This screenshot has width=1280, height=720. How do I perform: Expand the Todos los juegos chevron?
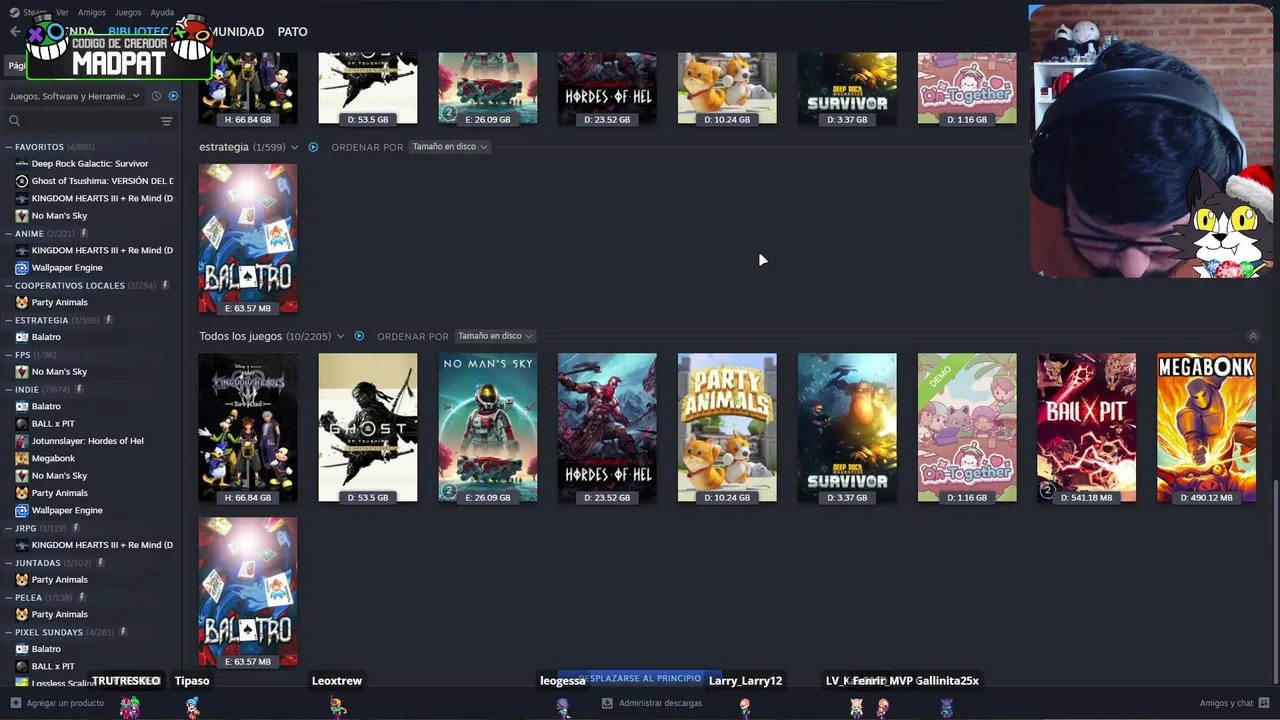340,336
